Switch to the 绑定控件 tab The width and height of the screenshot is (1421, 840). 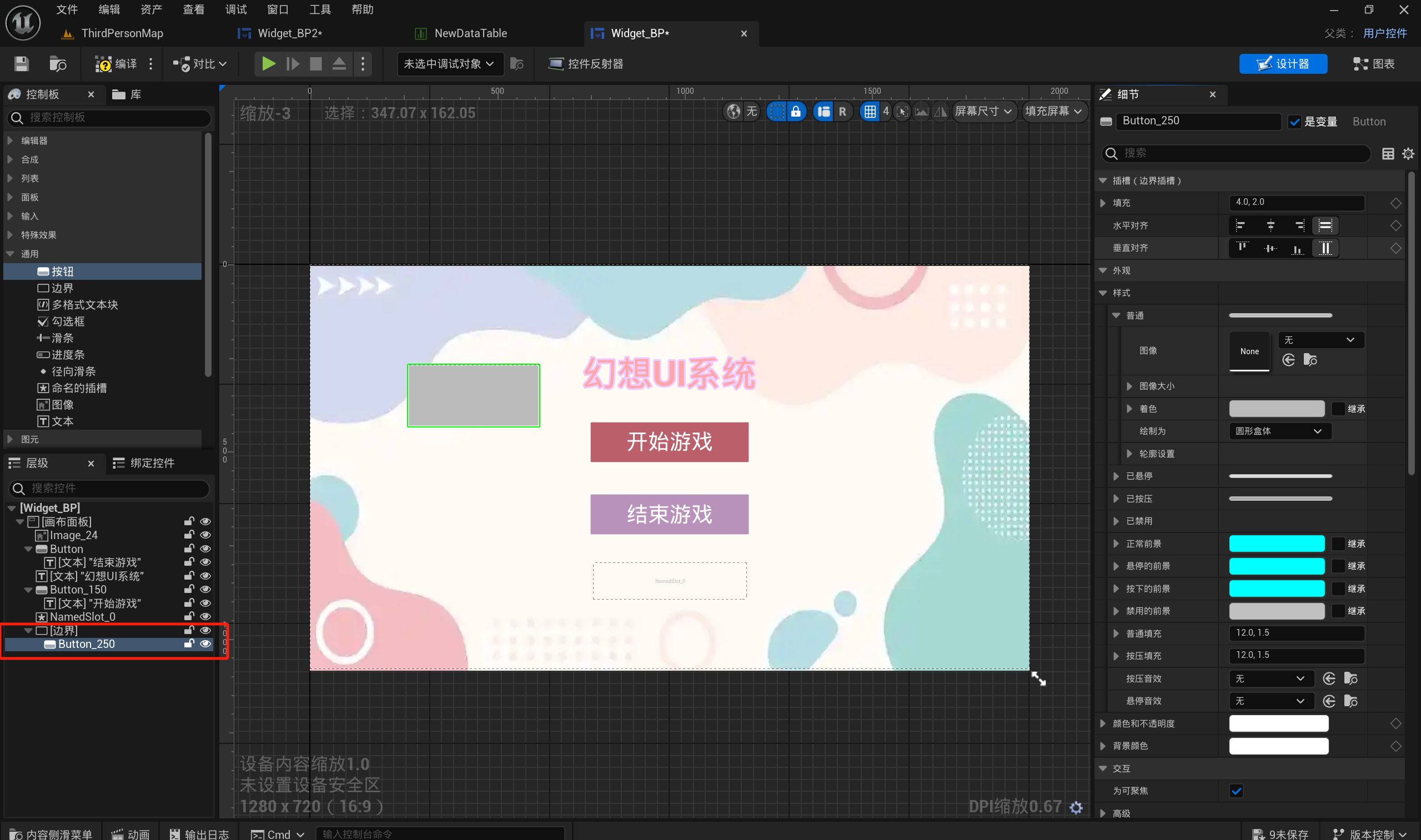[144, 464]
